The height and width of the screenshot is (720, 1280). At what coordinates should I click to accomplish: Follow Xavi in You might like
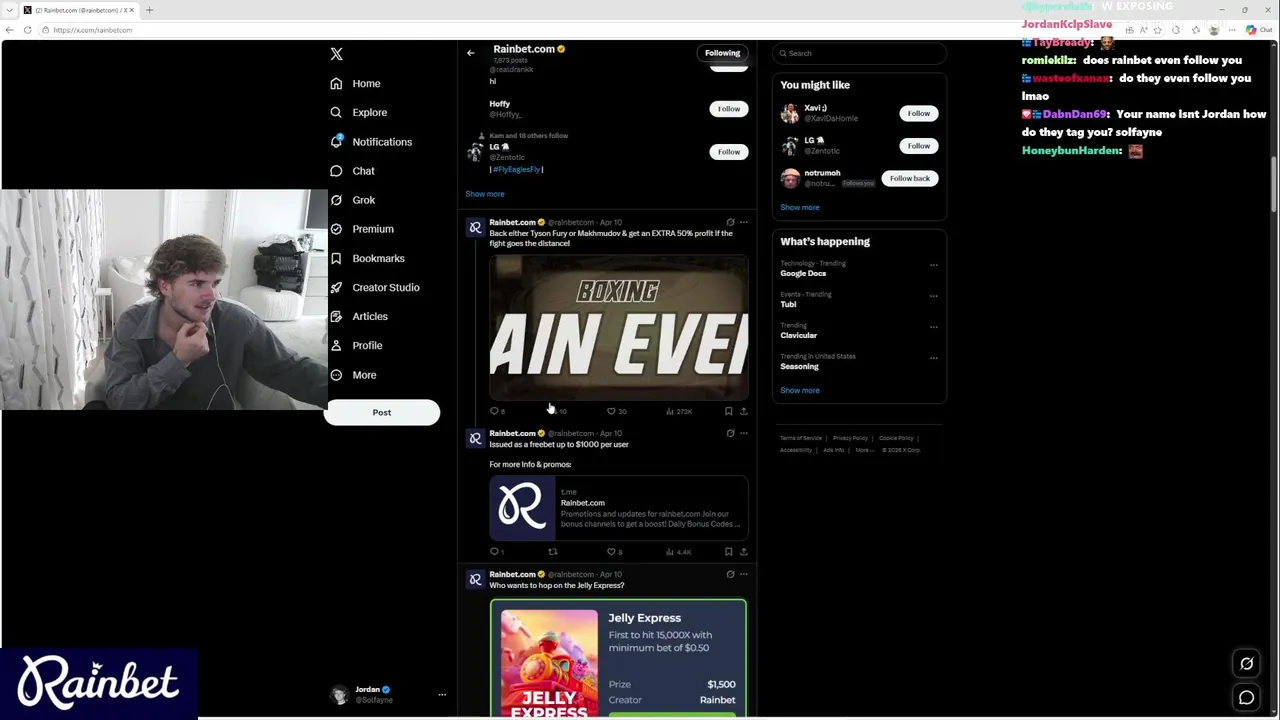coord(918,114)
